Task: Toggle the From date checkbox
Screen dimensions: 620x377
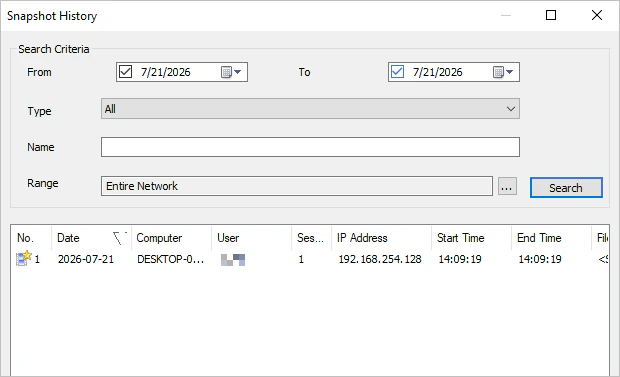Action: (125, 72)
